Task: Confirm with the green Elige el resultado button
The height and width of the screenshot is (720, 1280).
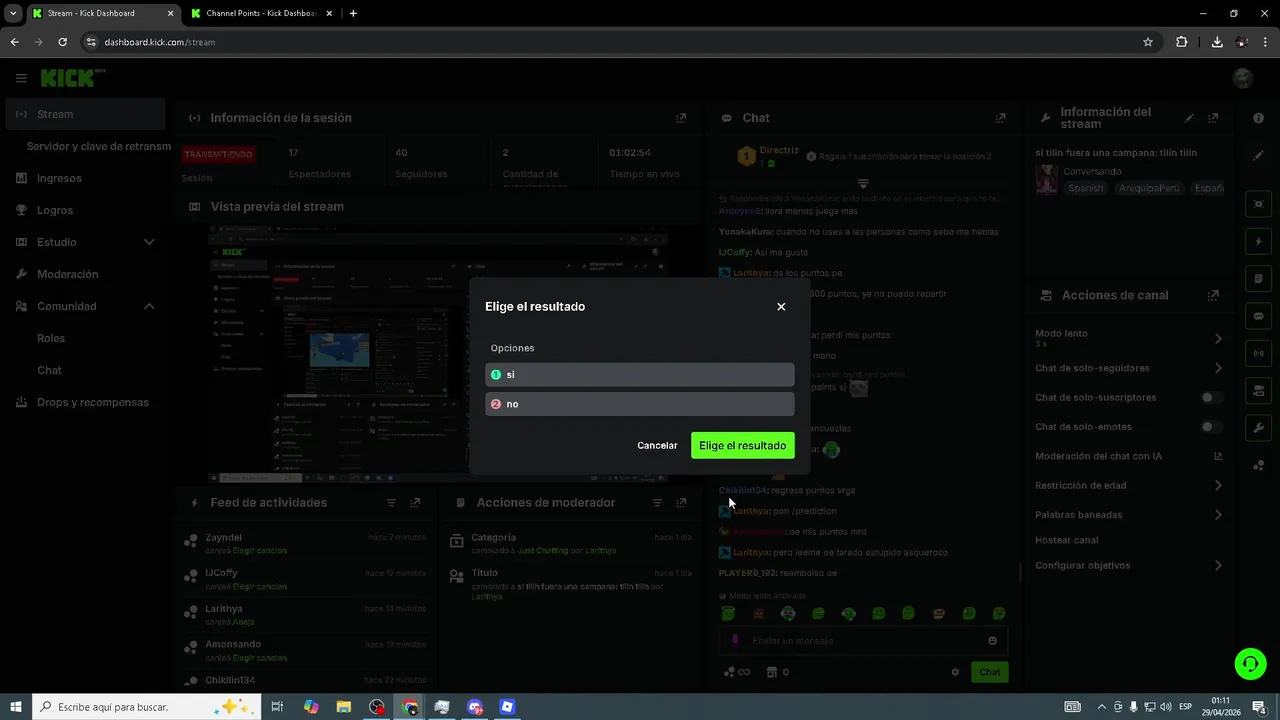Action: pyautogui.click(x=743, y=446)
